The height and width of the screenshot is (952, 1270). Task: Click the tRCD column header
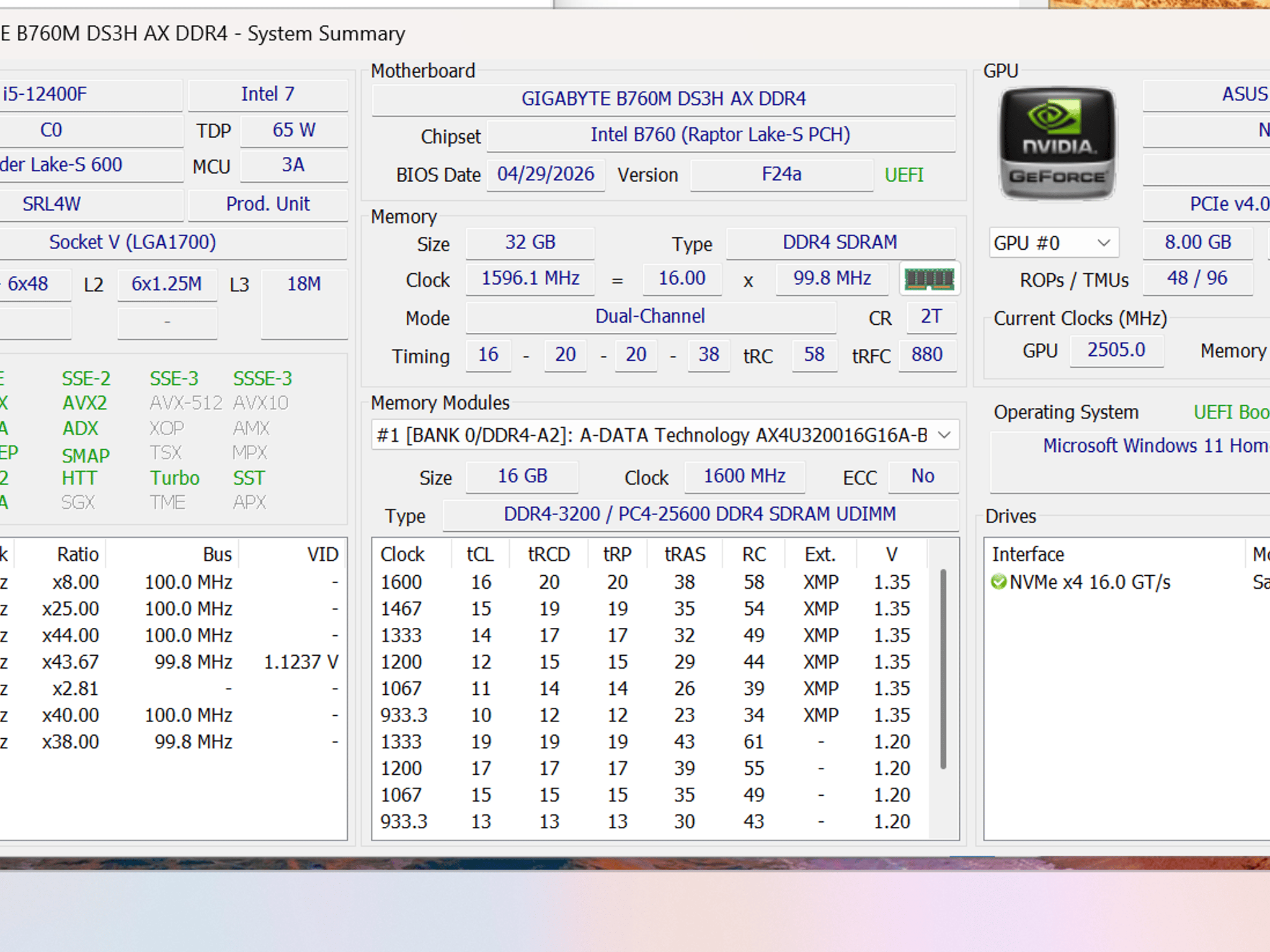(549, 554)
